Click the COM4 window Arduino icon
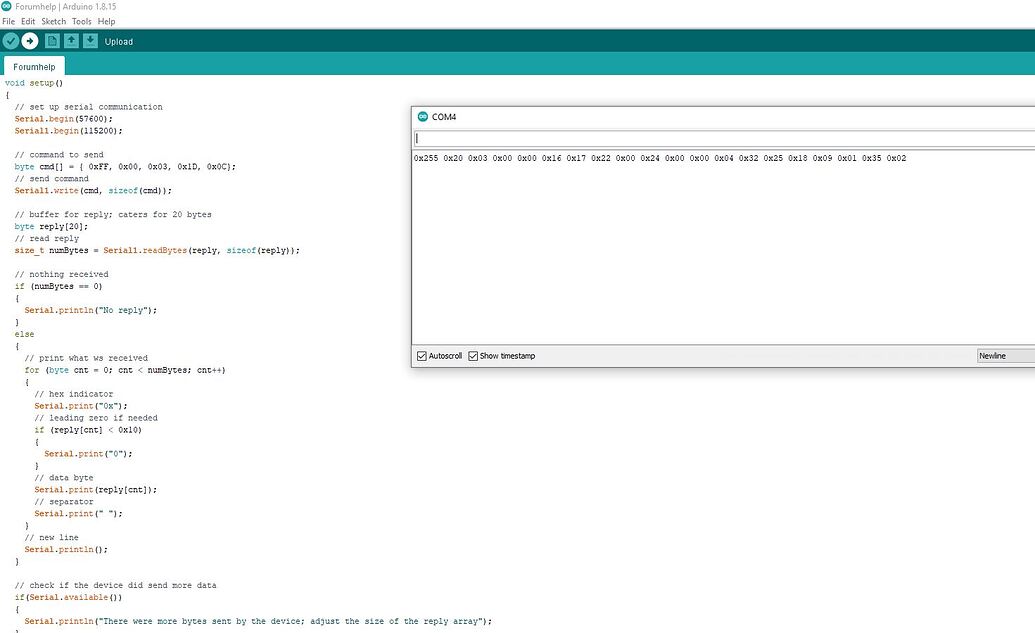Viewport: 1035px width, 633px height. click(423, 116)
